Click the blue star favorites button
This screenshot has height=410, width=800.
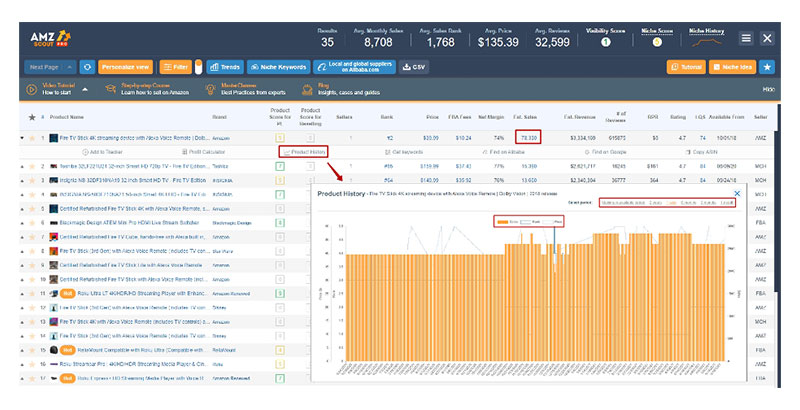(x=767, y=67)
